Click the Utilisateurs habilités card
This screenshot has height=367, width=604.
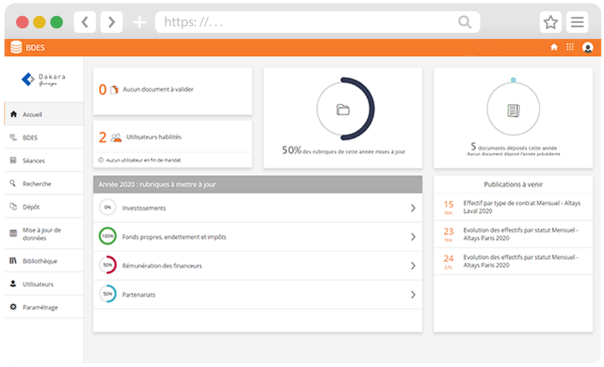(x=173, y=144)
